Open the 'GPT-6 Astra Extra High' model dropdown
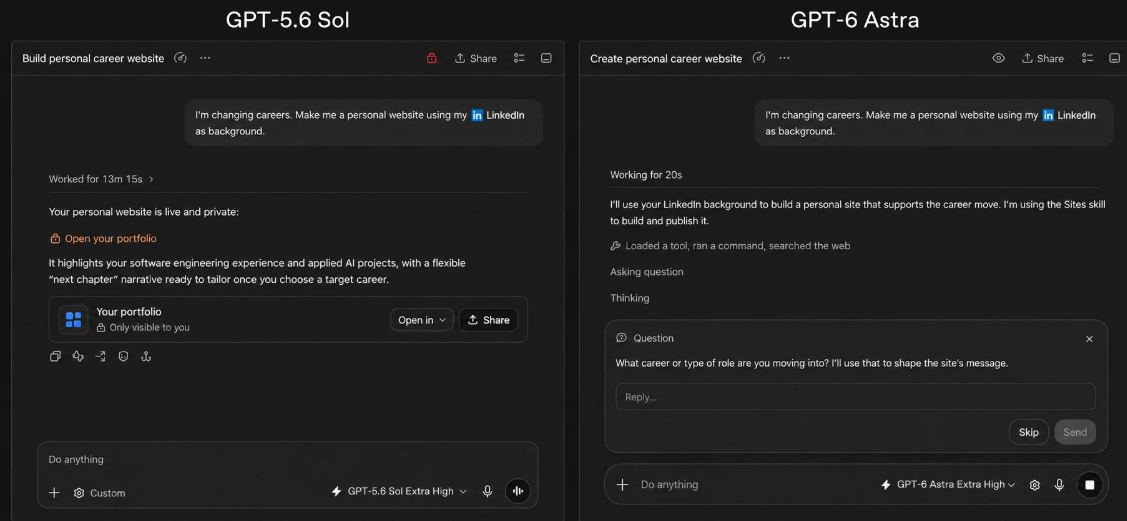 pyautogui.click(x=948, y=485)
